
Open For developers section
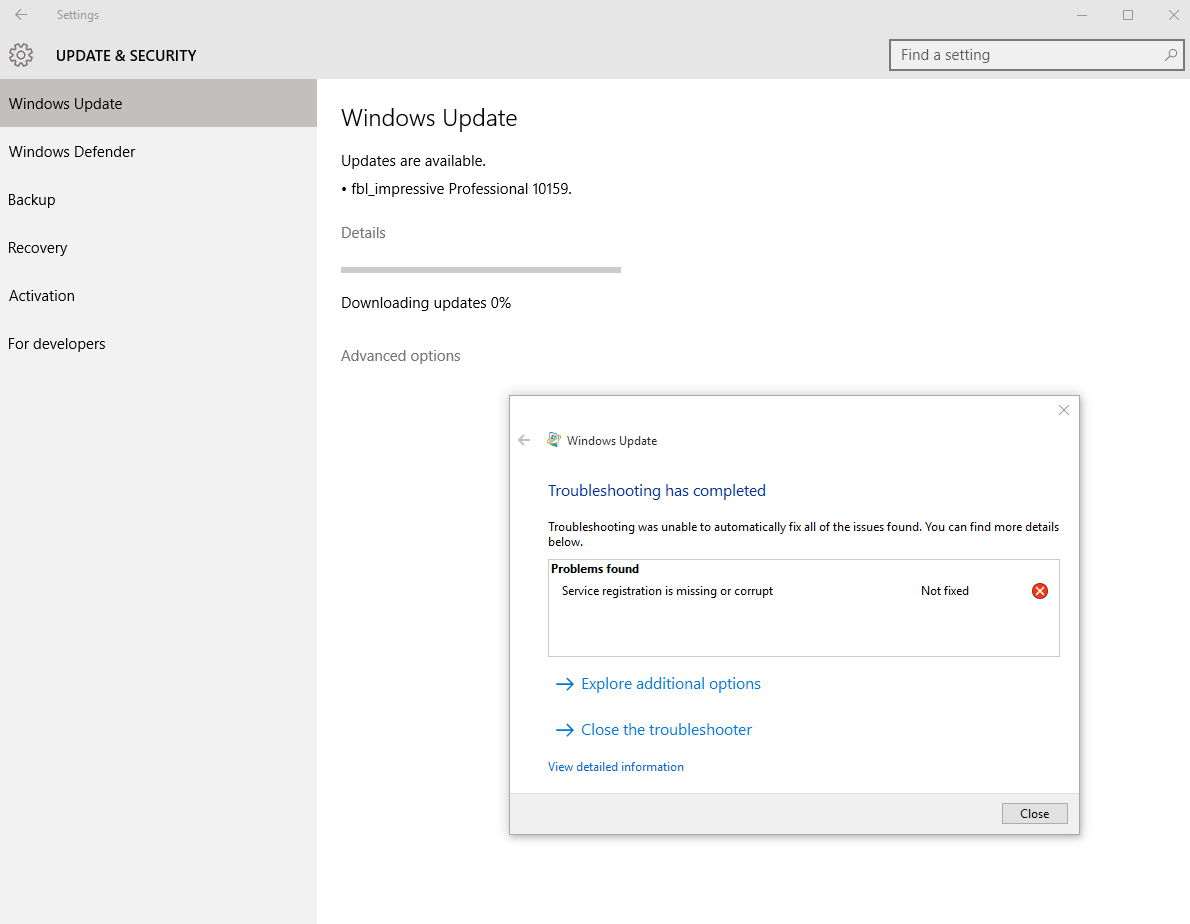158,344
